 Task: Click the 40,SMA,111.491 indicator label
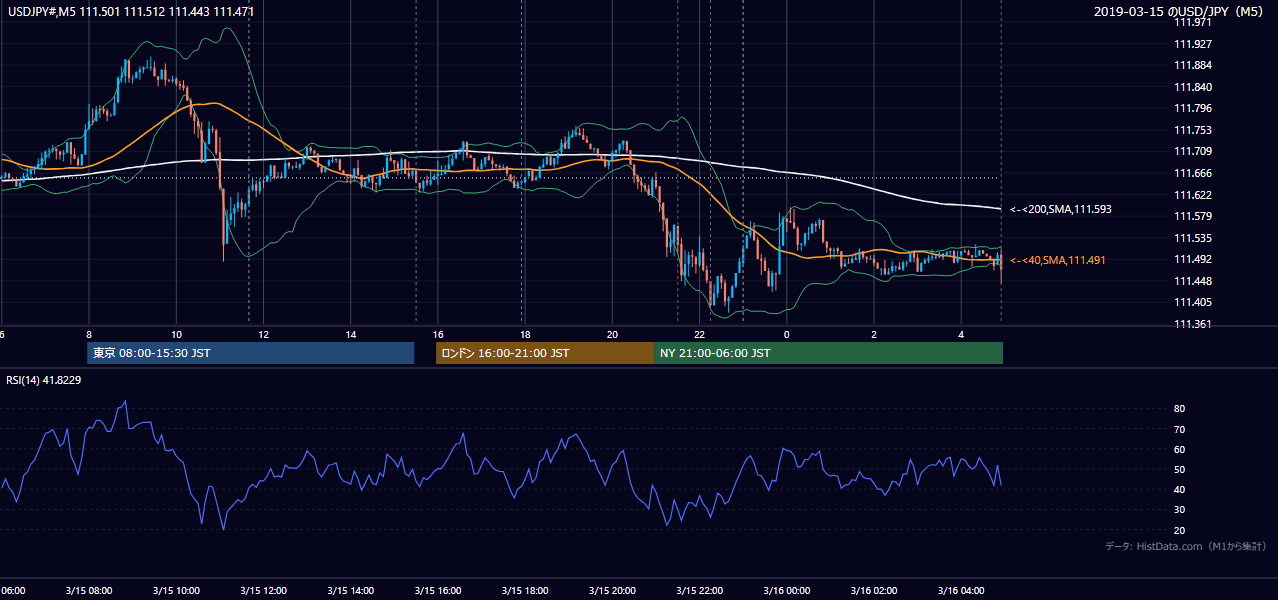click(1058, 260)
